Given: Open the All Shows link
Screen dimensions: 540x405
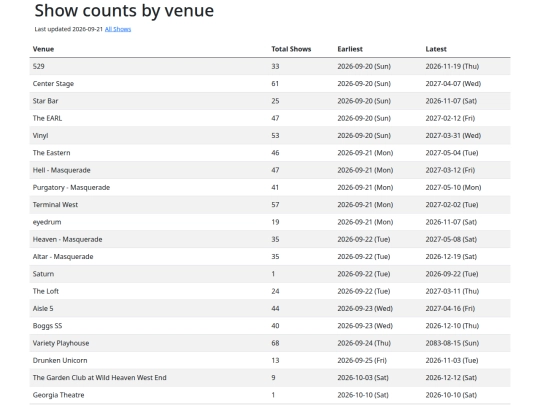Looking at the screenshot, I should coord(118,29).
